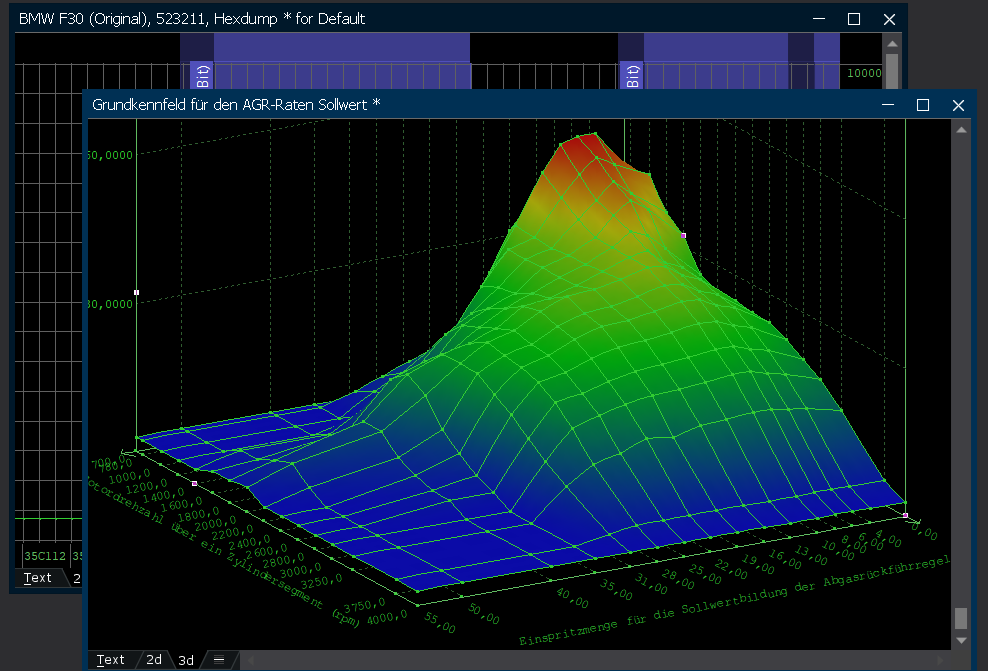The height and width of the screenshot is (671, 988).
Task: Open the list view icon tab beside 3d
Action: [219, 660]
